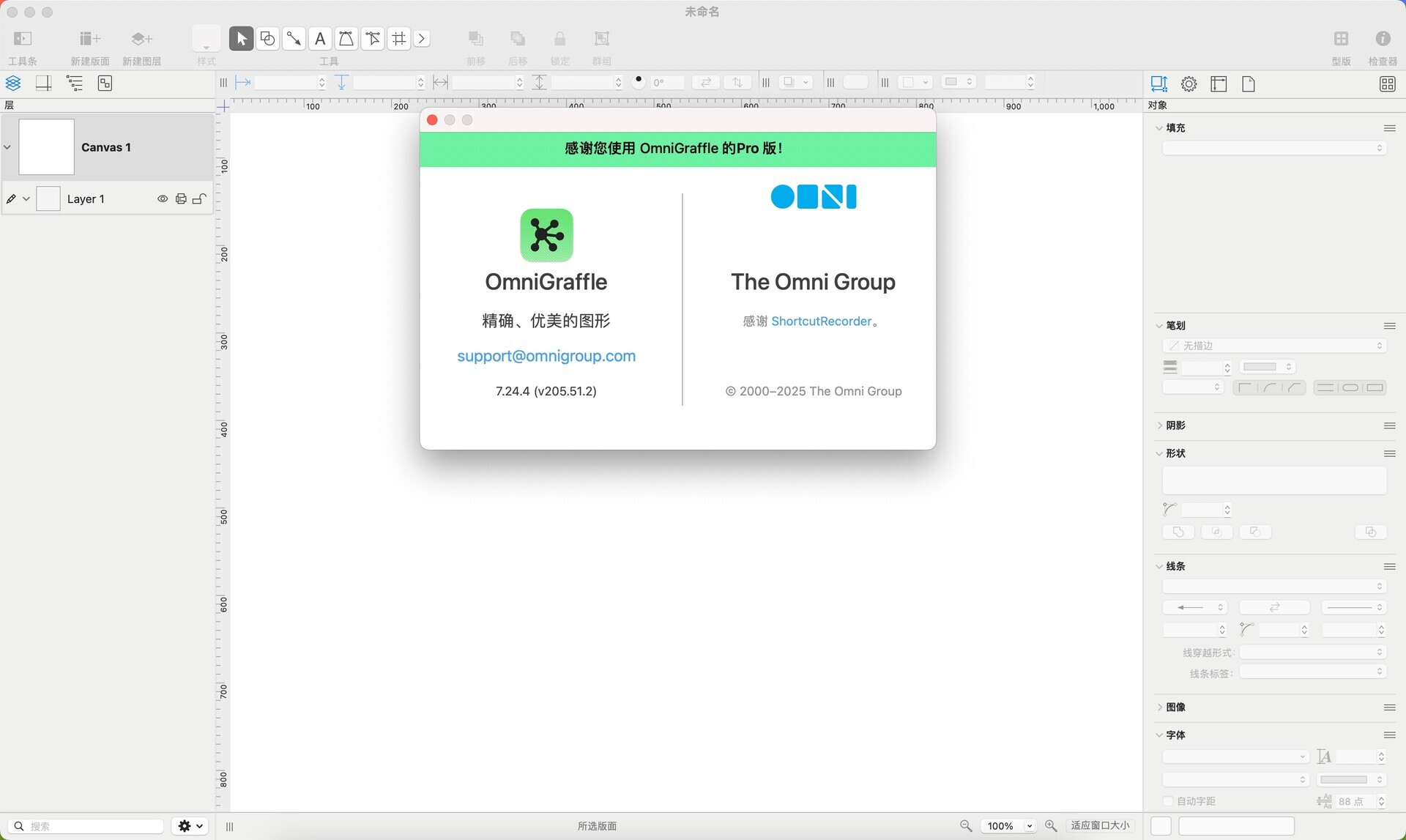Click the 后移 send backward icon
This screenshot has width=1406, height=840.
tap(518, 39)
